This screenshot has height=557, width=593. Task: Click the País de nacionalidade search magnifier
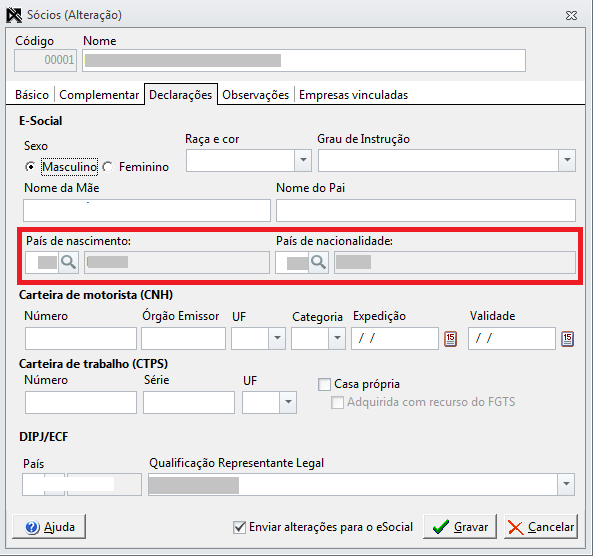coord(318,262)
